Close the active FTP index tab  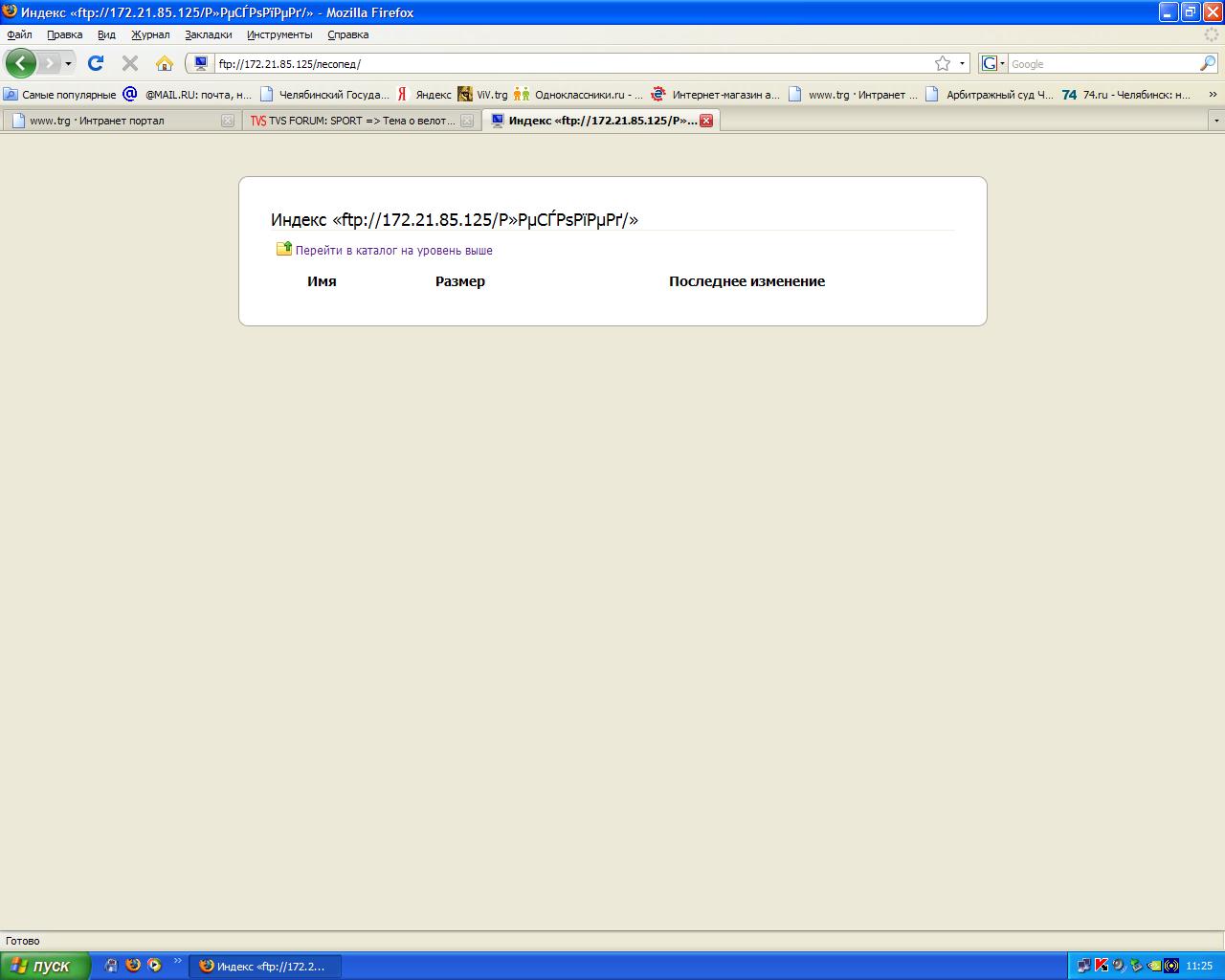(706, 121)
